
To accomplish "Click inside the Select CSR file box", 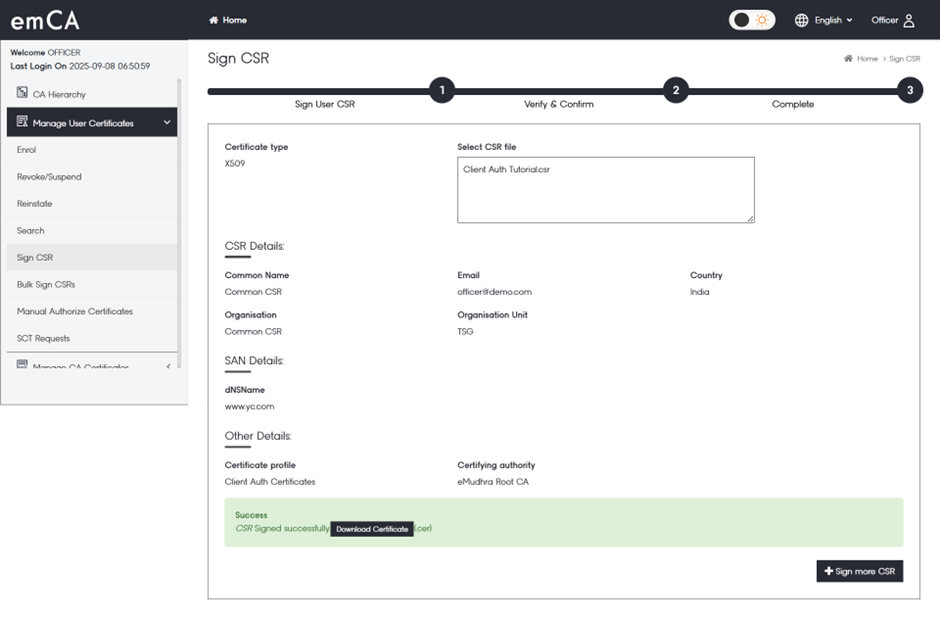I will [x=605, y=190].
